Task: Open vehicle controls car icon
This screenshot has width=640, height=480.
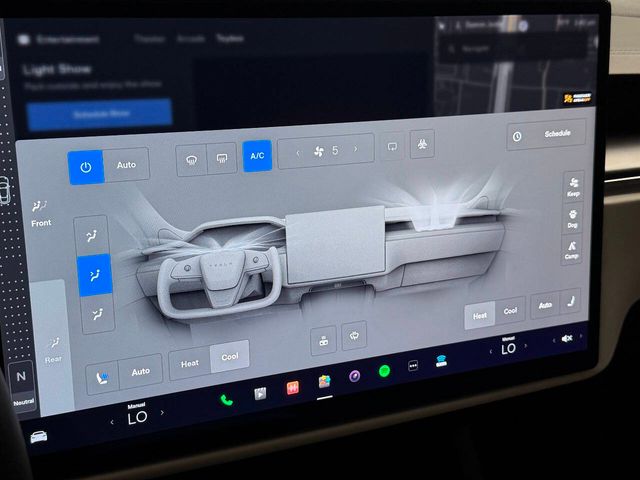Action: (39, 437)
